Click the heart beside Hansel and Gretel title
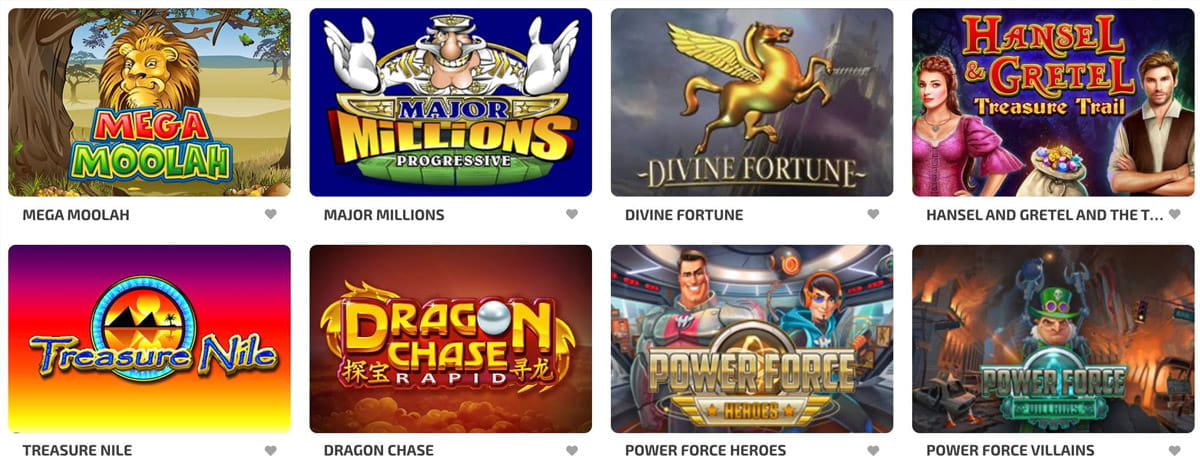 [1175, 214]
